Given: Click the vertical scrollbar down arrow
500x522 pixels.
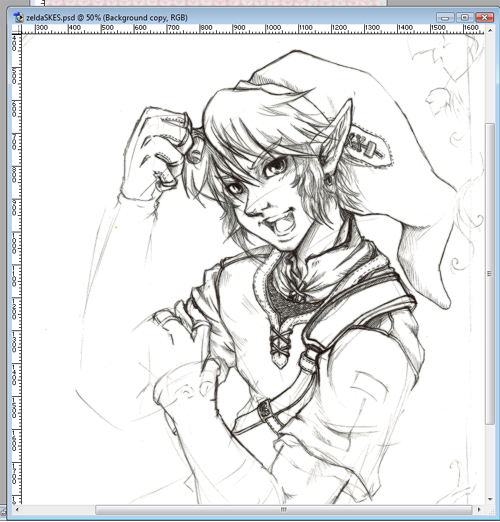Looking at the screenshot, I should click(x=490, y=500).
